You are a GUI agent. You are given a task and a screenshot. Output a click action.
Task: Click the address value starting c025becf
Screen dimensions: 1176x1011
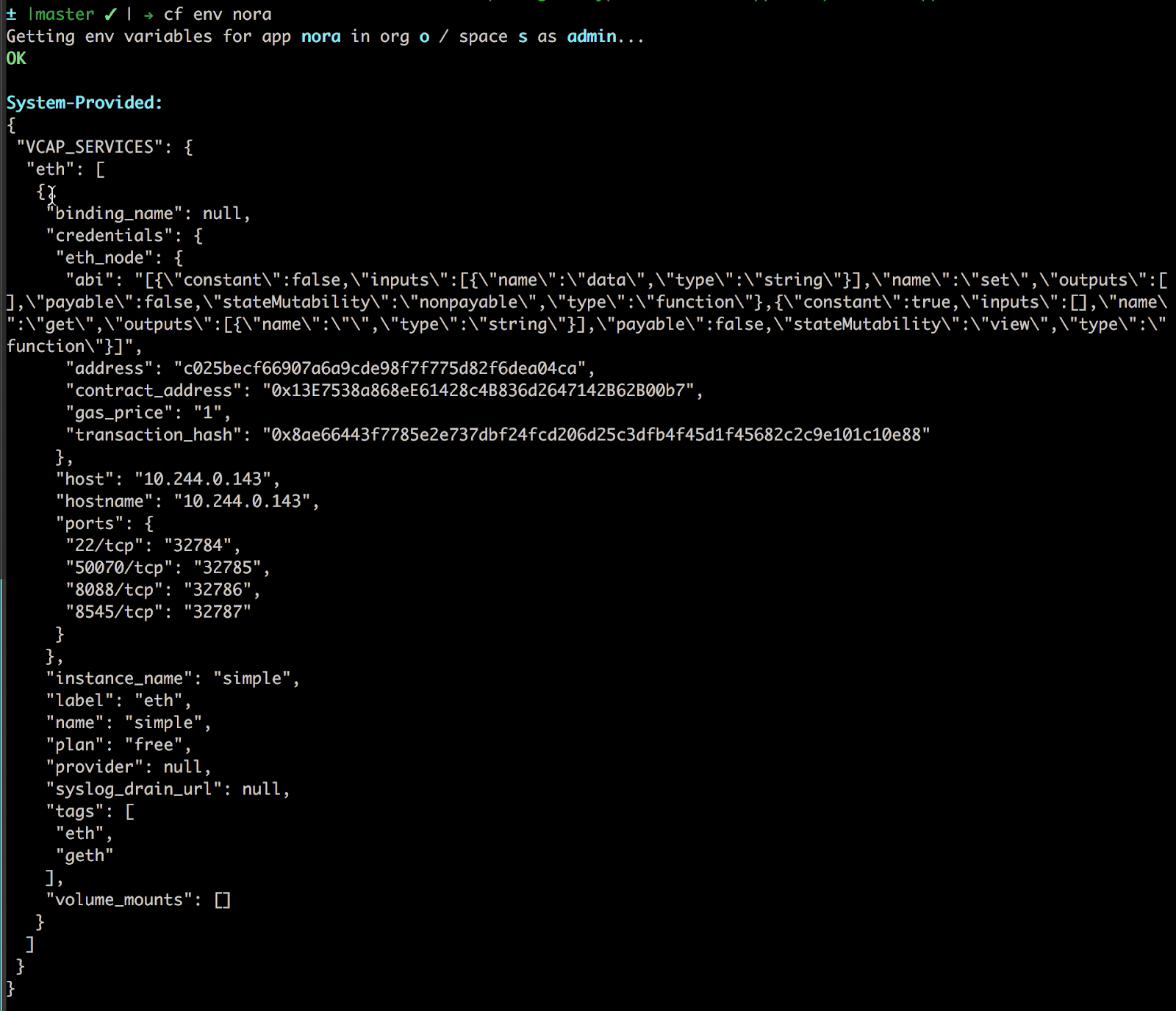click(x=379, y=368)
